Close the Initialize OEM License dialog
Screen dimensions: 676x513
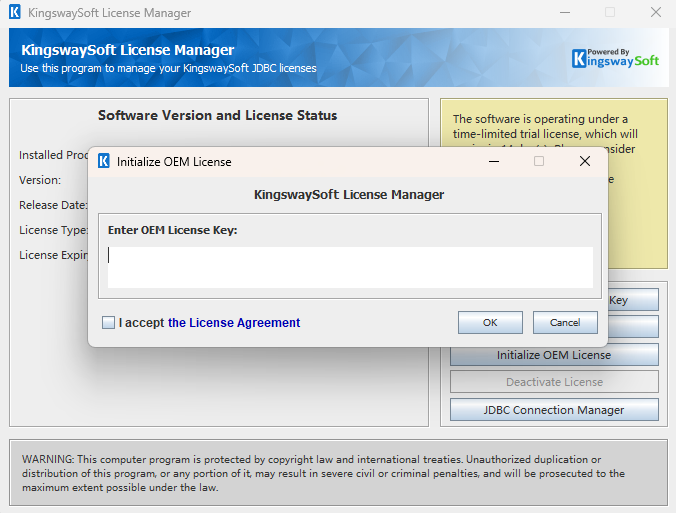[585, 161]
